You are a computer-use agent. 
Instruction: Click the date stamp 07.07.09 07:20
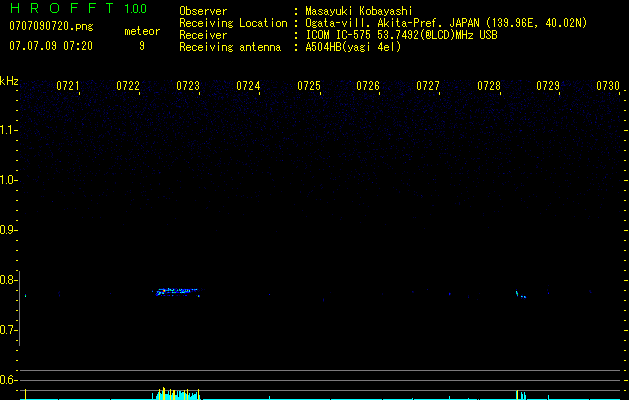51,46
